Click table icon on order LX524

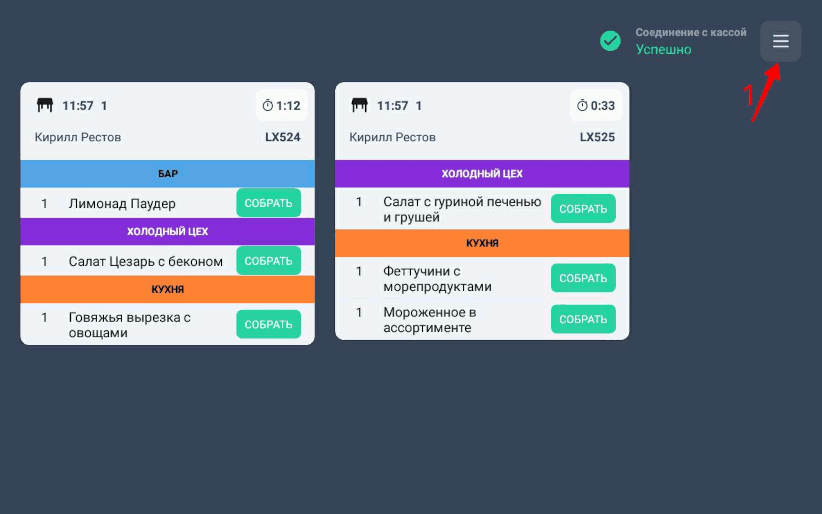click(45, 105)
